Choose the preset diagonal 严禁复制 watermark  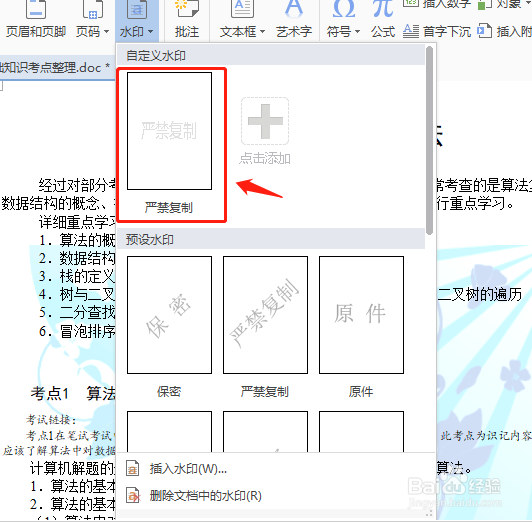click(265, 315)
